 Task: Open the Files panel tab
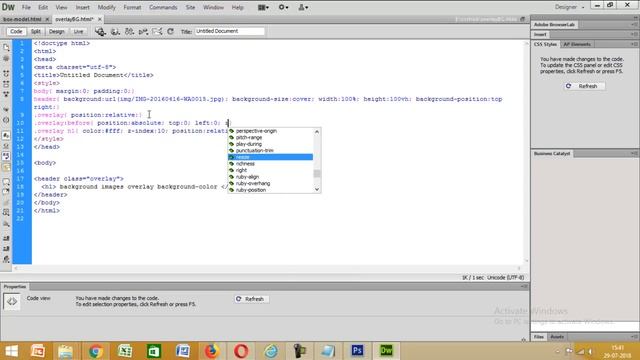(x=539, y=337)
